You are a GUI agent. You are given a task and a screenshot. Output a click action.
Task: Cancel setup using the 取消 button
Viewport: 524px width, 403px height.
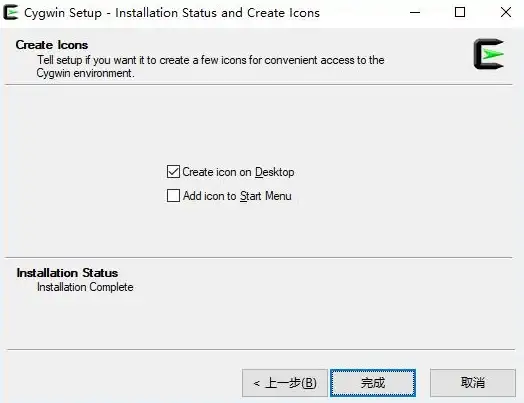click(473, 383)
